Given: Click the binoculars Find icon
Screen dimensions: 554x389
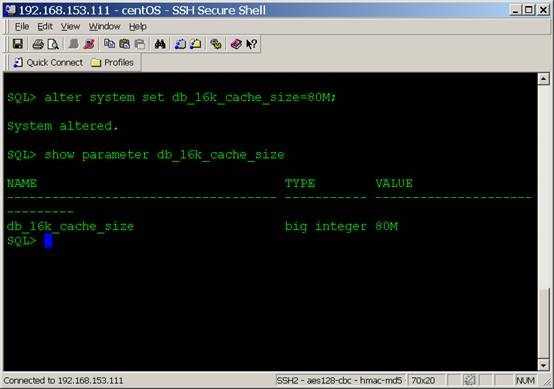Looking at the screenshot, I should point(160,44).
